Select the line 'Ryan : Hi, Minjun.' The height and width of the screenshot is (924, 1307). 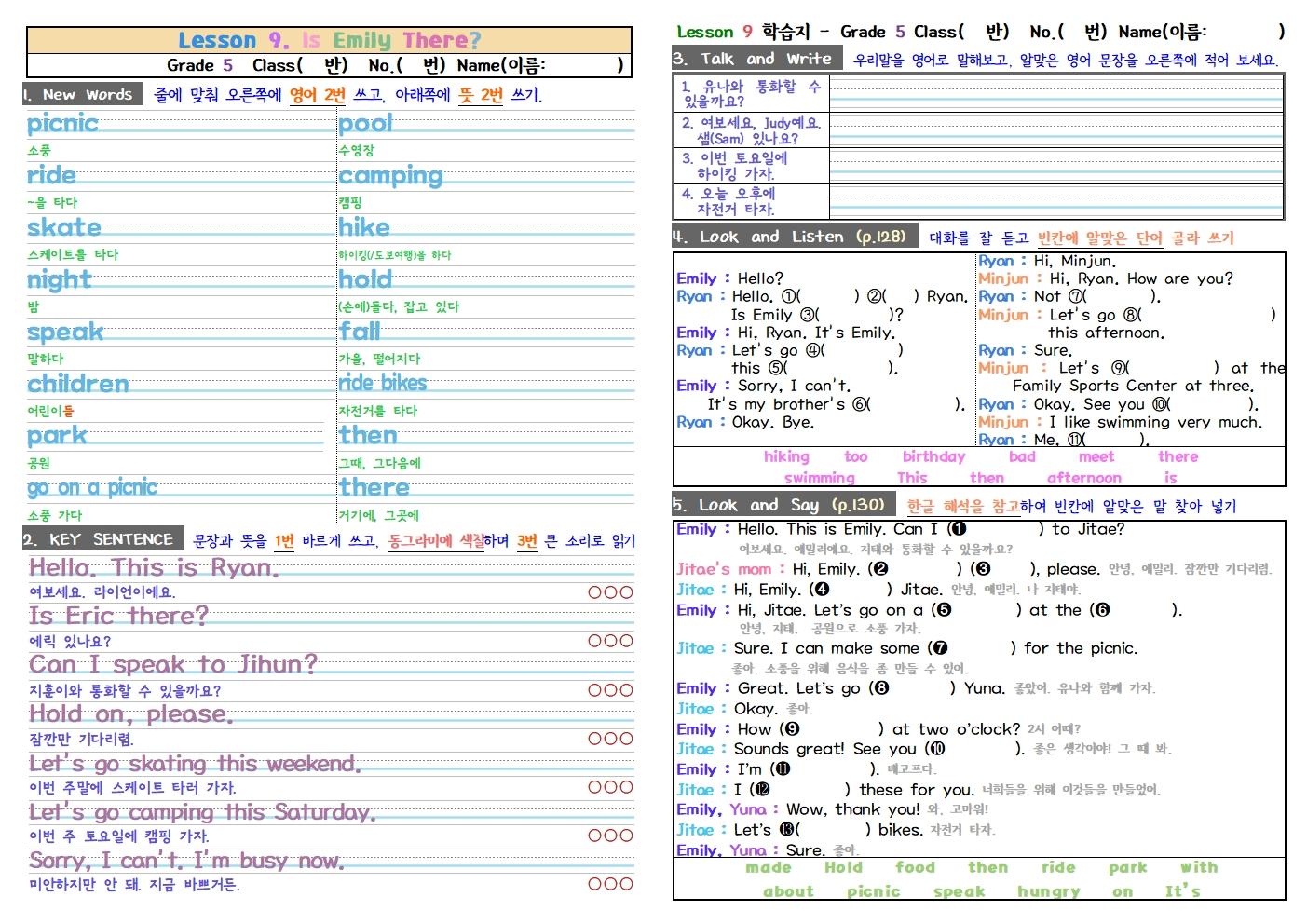1046,261
